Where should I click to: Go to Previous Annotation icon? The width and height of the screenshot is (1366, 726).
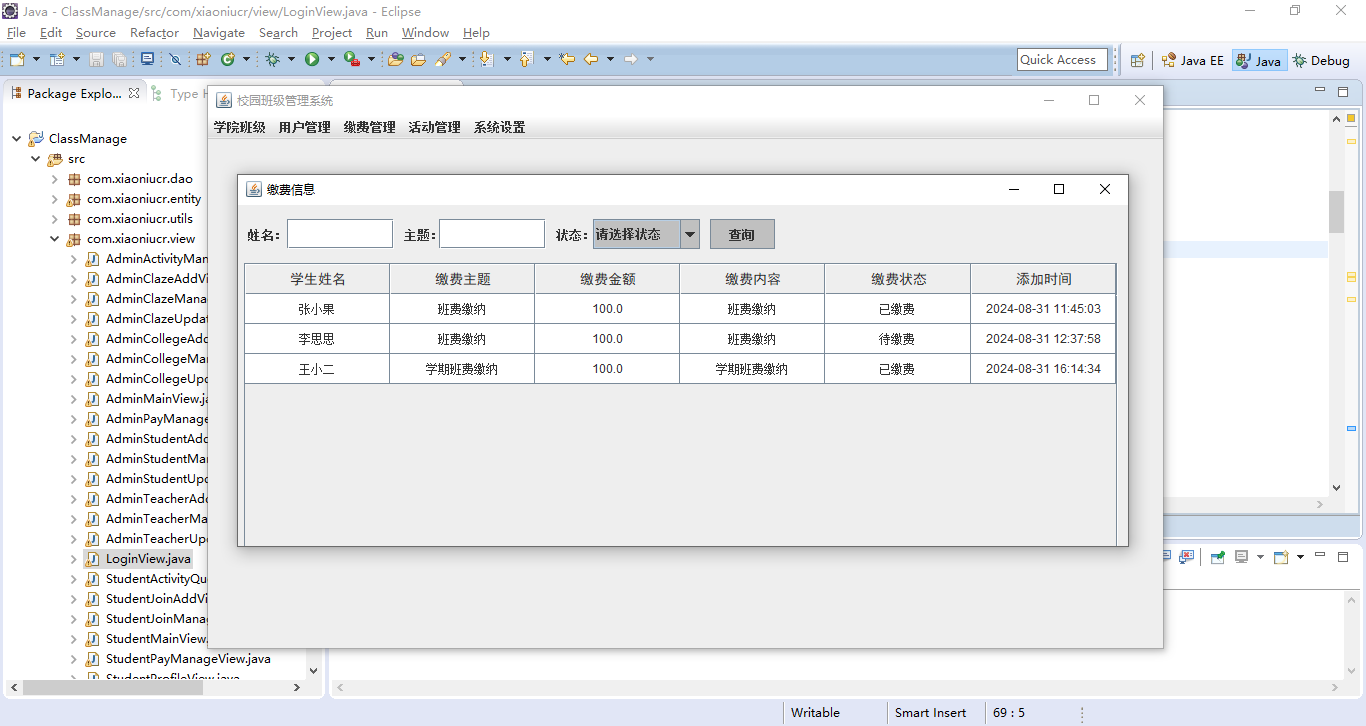point(526,59)
